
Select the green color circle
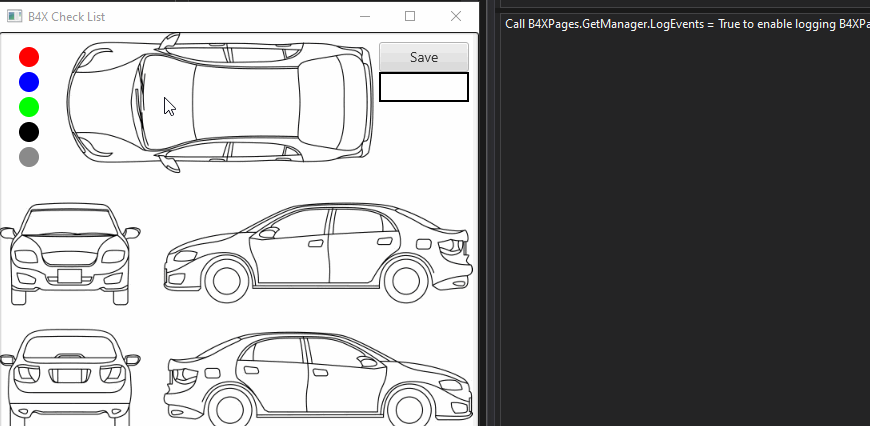pyautogui.click(x=29, y=106)
